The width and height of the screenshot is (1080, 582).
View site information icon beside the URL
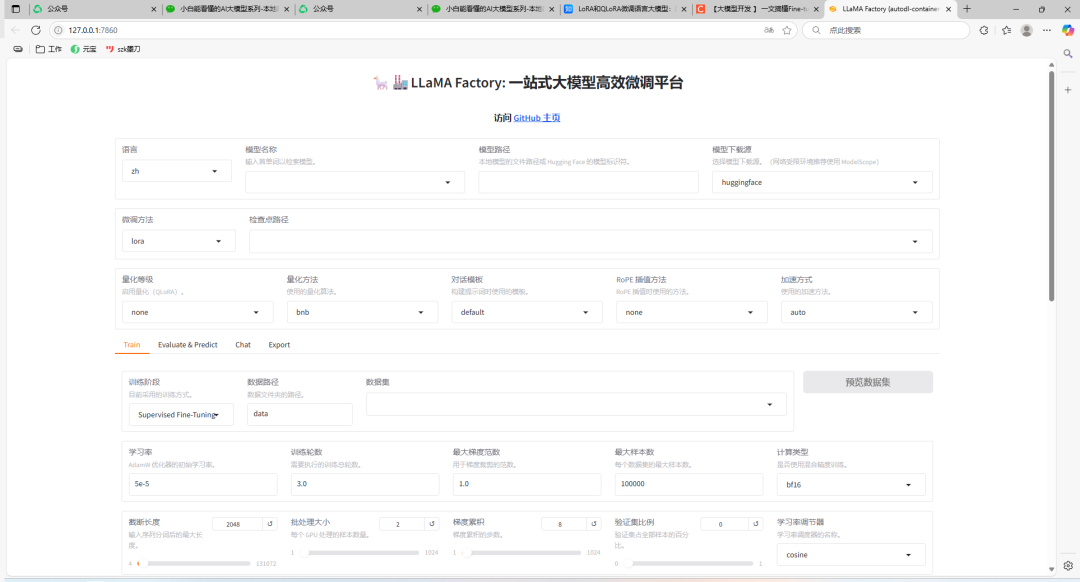click(58, 30)
